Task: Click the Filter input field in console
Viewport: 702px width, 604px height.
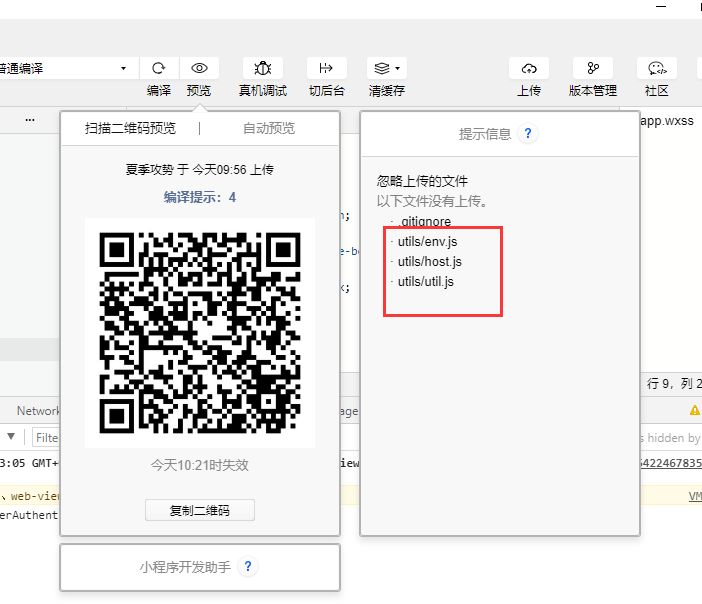Action: [x=46, y=437]
